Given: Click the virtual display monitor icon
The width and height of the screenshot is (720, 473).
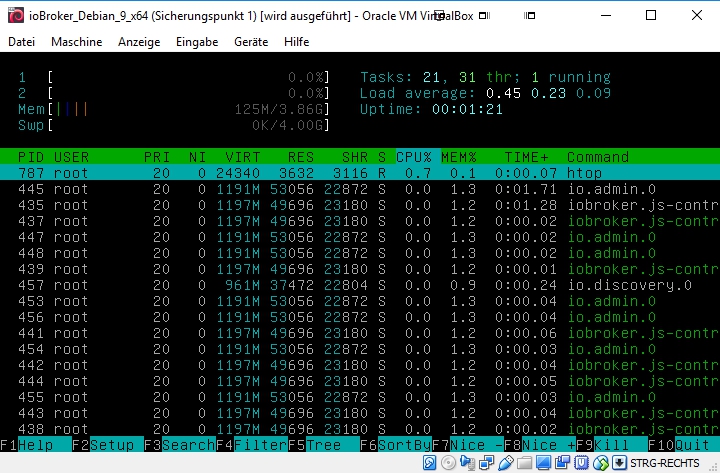Looking at the screenshot, I should click(x=543, y=463).
